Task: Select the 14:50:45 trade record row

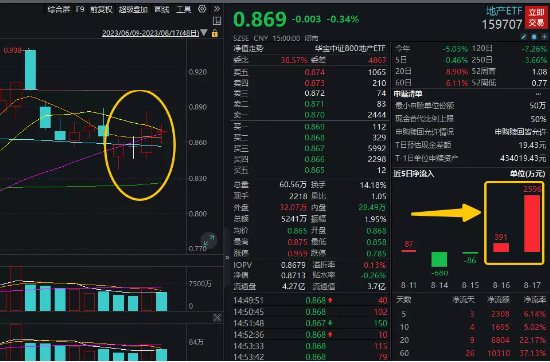Action: (x=310, y=312)
